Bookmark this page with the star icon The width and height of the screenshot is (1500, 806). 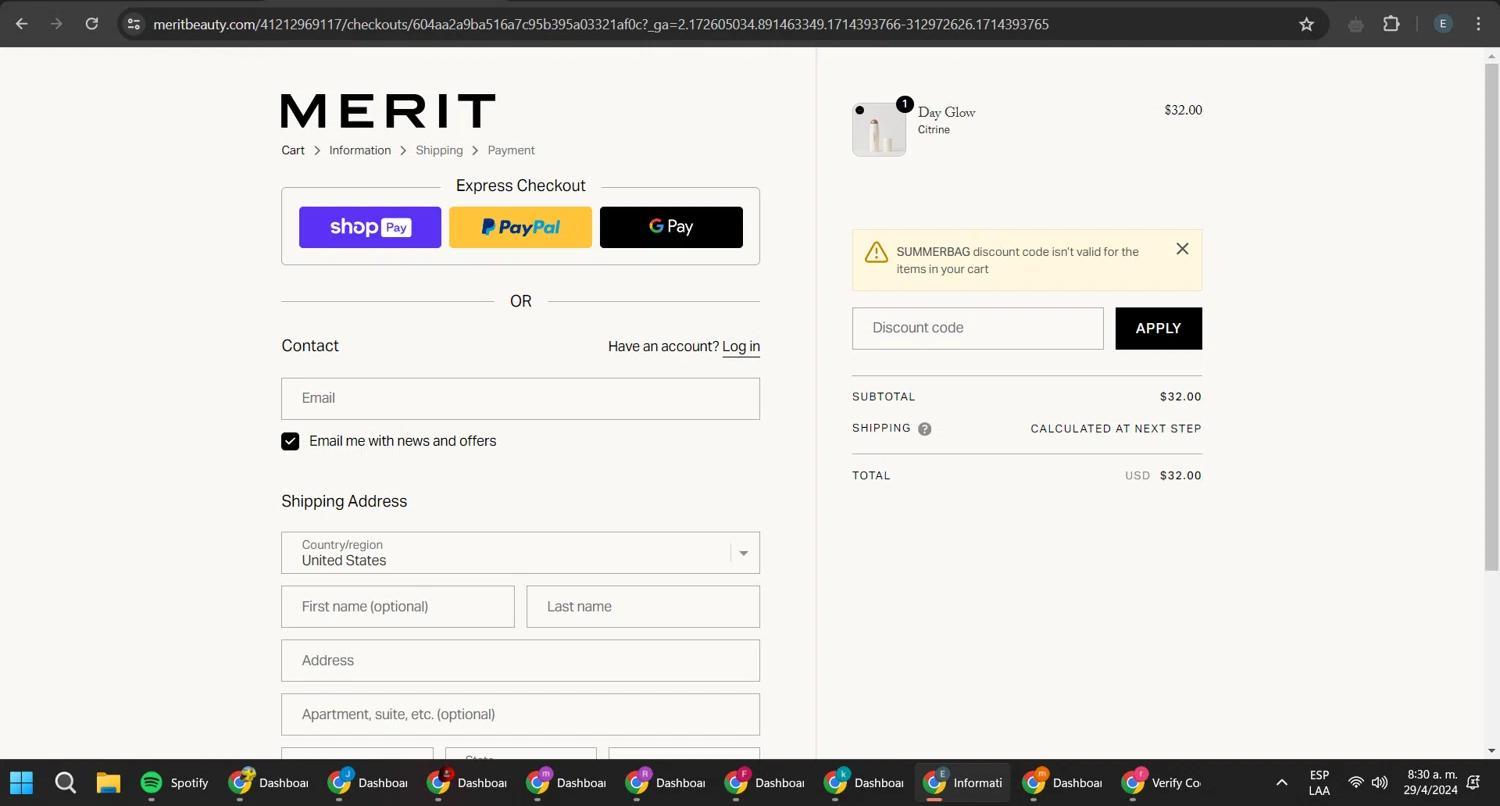tap(1306, 24)
